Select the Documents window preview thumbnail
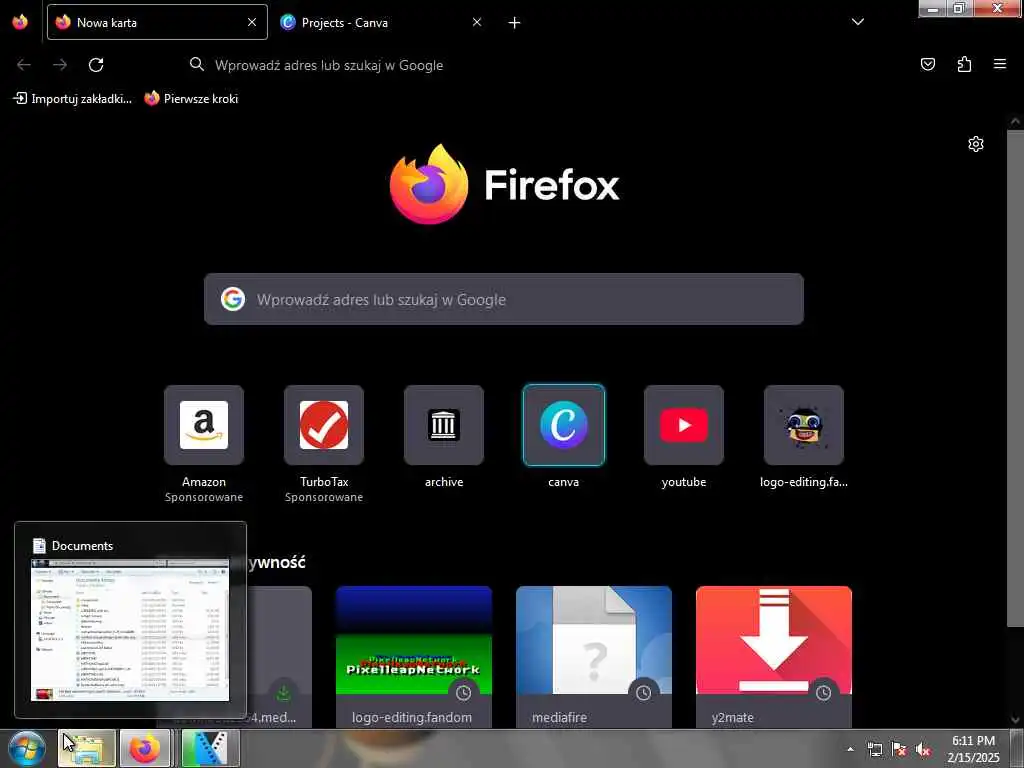Image resolution: width=1024 pixels, height=768 pixels. pyautogui.click(x=130, y=630)
